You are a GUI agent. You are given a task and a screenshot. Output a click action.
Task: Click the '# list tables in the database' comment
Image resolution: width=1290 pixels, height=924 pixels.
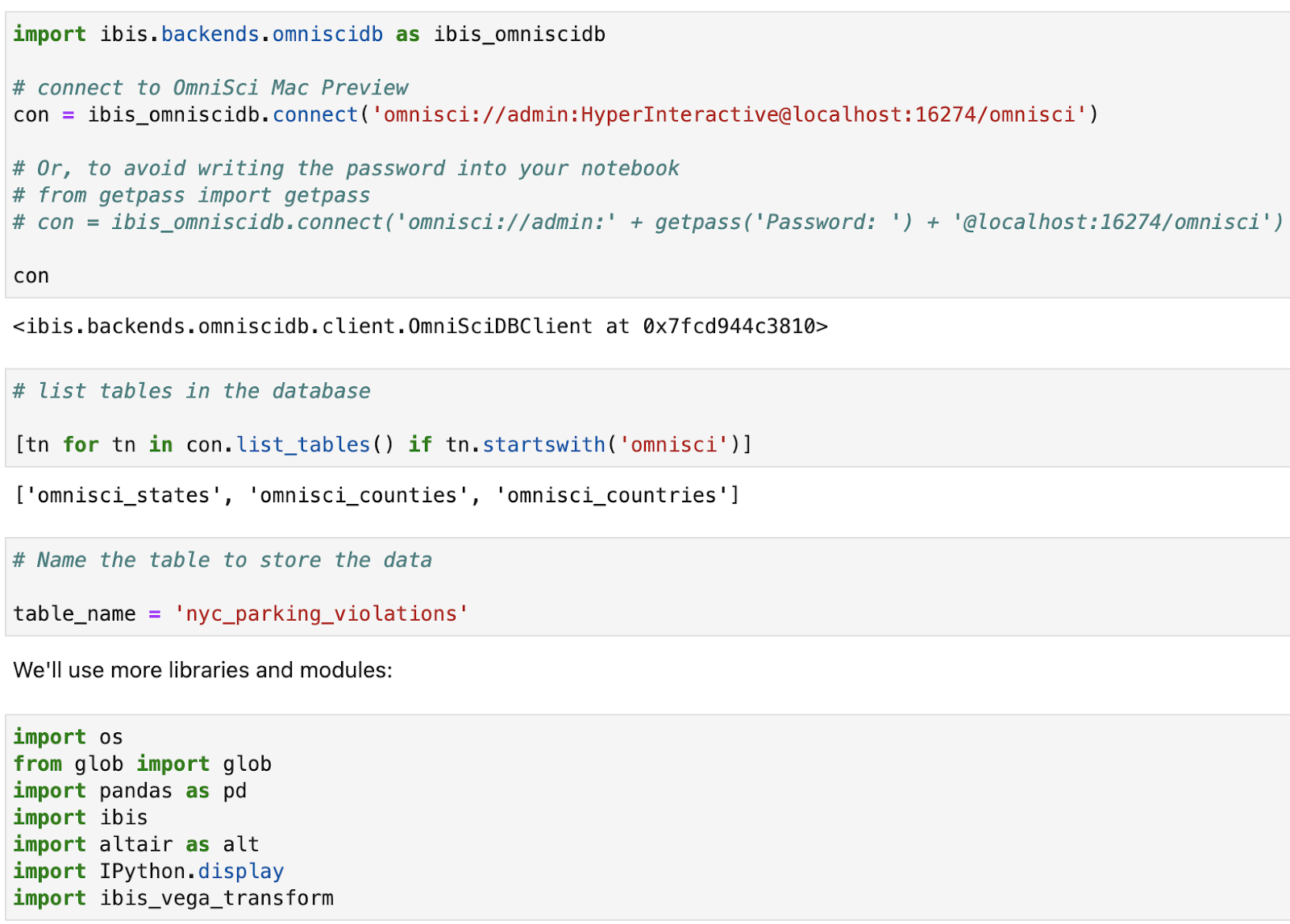tap(192, 391)
